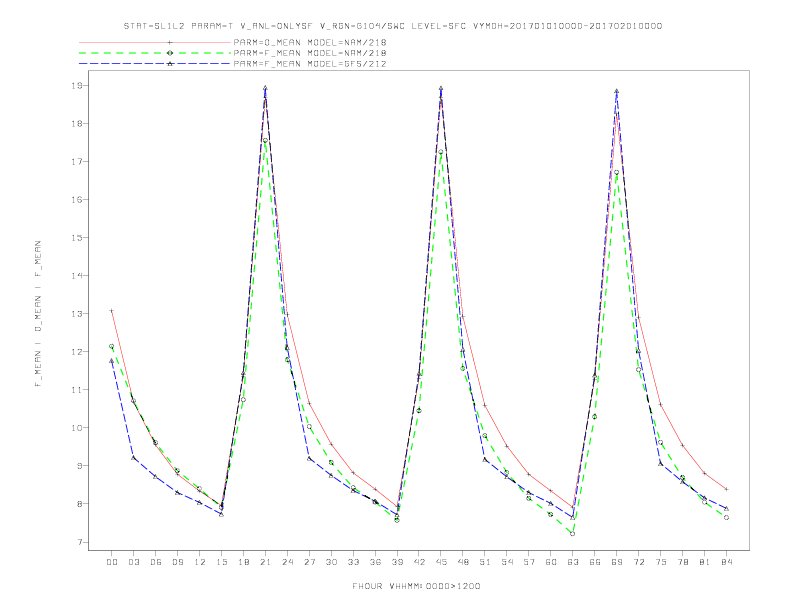Click forecast hour label 03 on x-axis

[133, 562]
